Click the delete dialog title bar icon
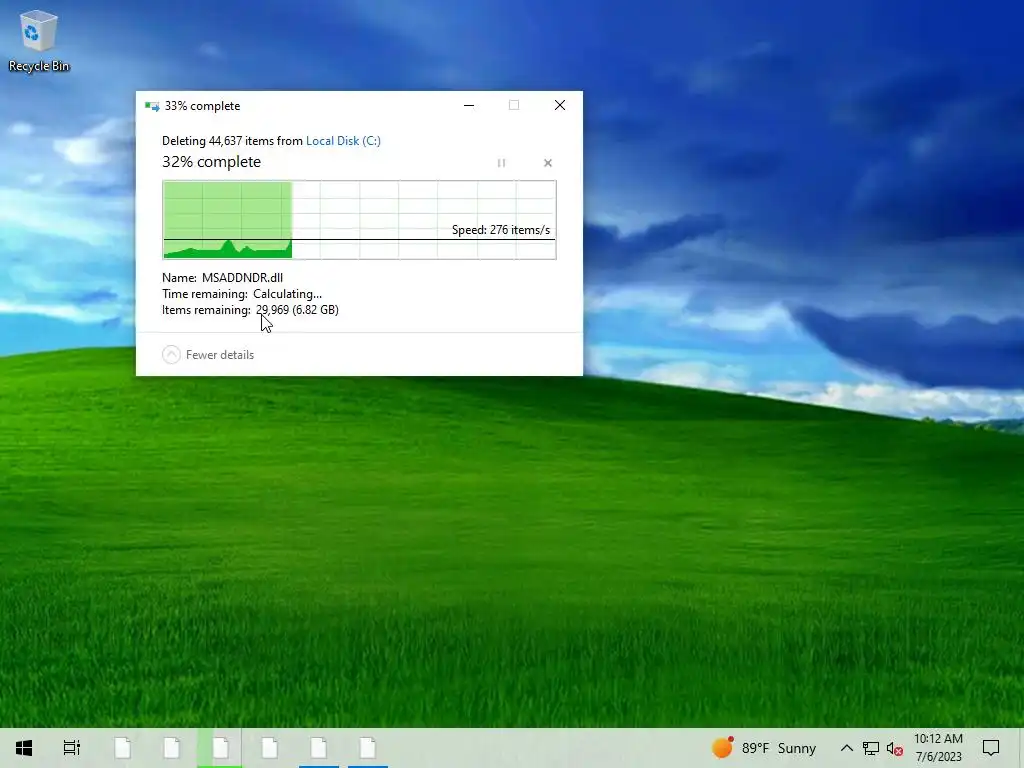Viewport: 1024px width, 768px height. click(x=152, y=106)
